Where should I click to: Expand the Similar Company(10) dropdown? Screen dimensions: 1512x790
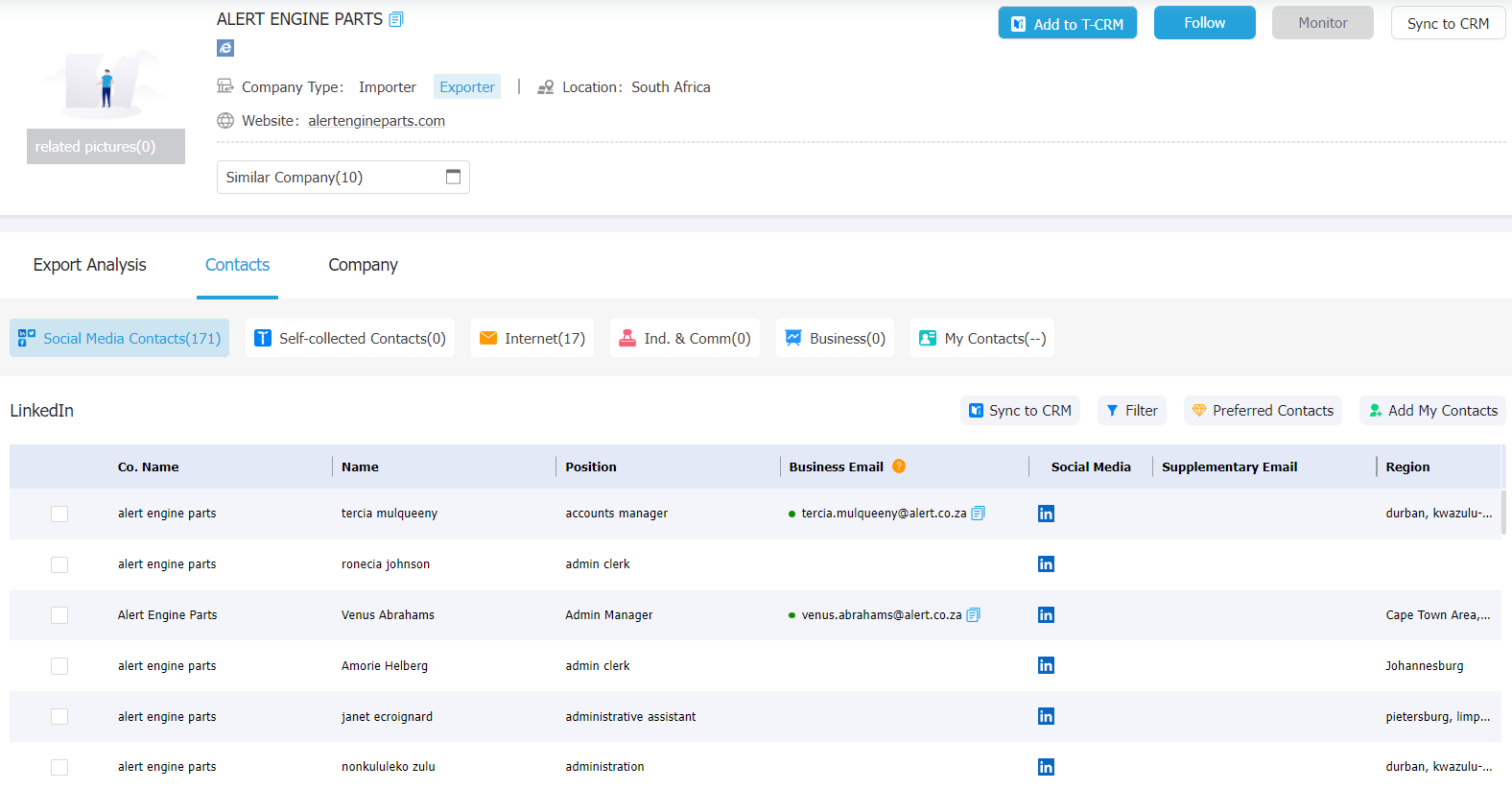pos(343,178)
